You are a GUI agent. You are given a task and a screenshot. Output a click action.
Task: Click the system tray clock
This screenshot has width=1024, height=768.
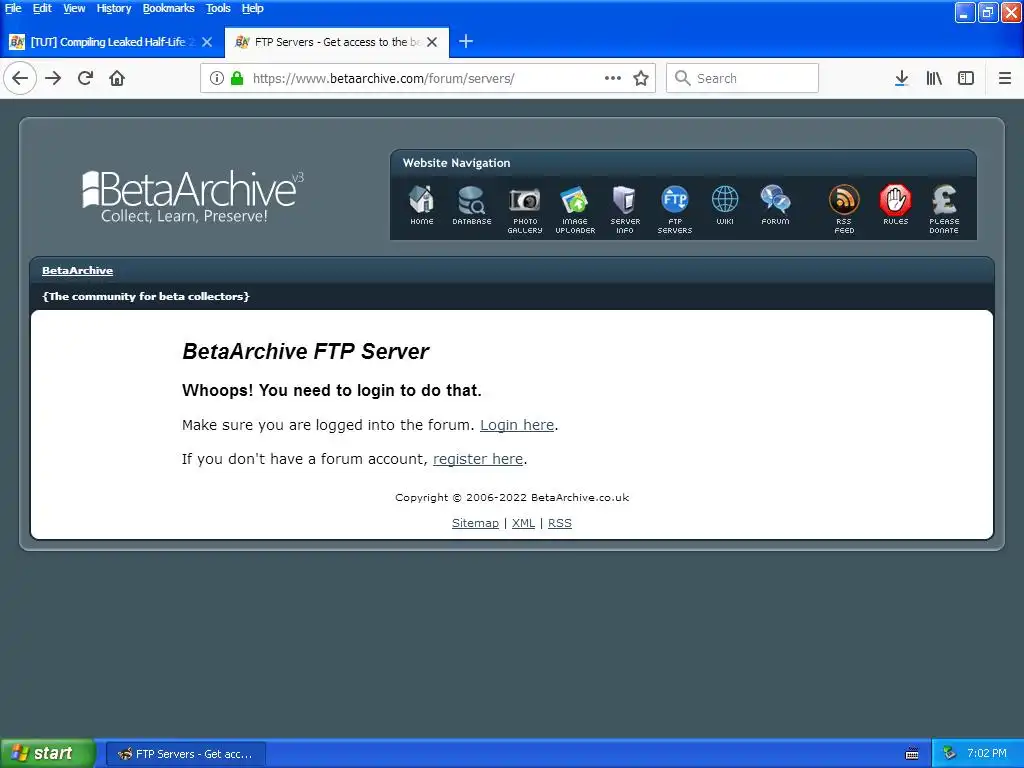(987, 754)
